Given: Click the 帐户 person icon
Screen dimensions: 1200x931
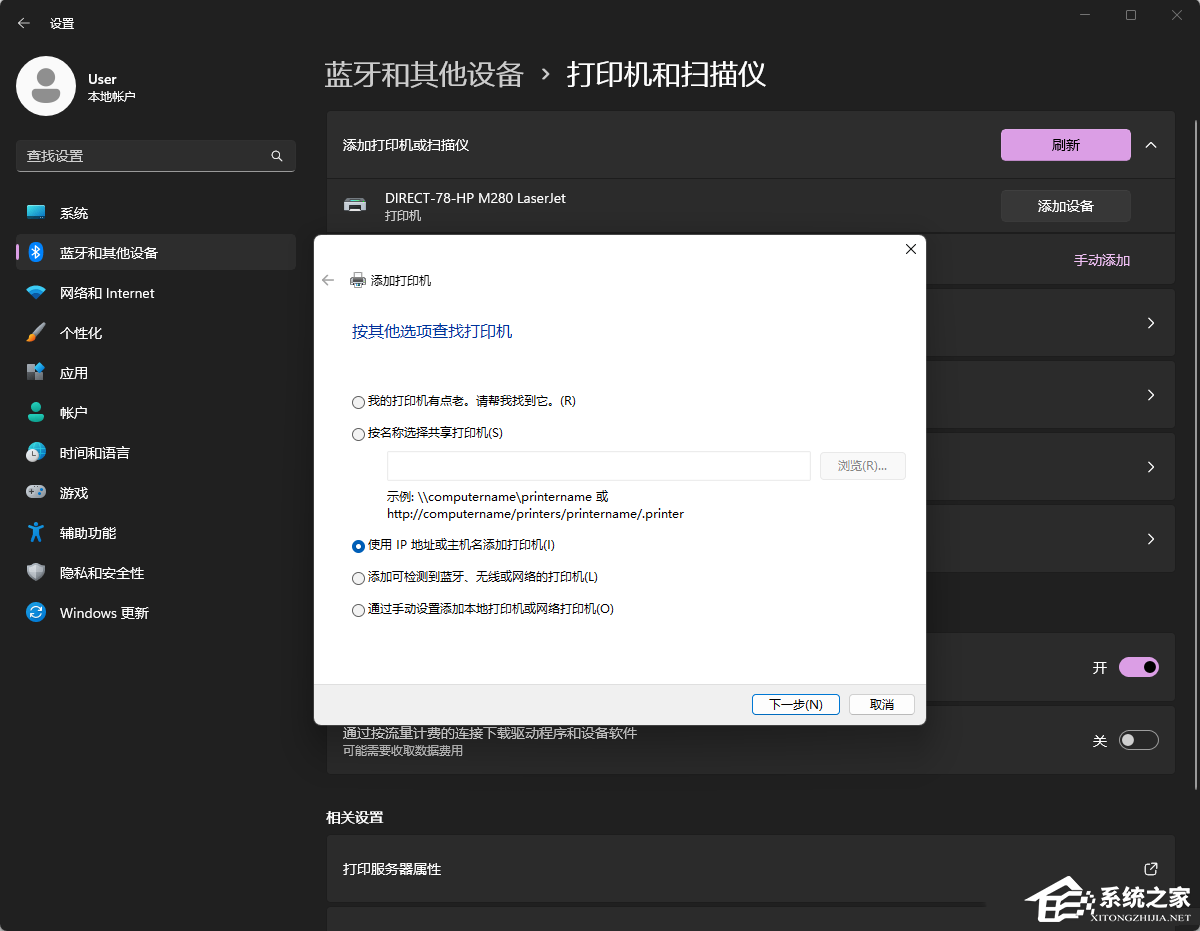Looking at the screenshot, I should (x=36, y=413).
